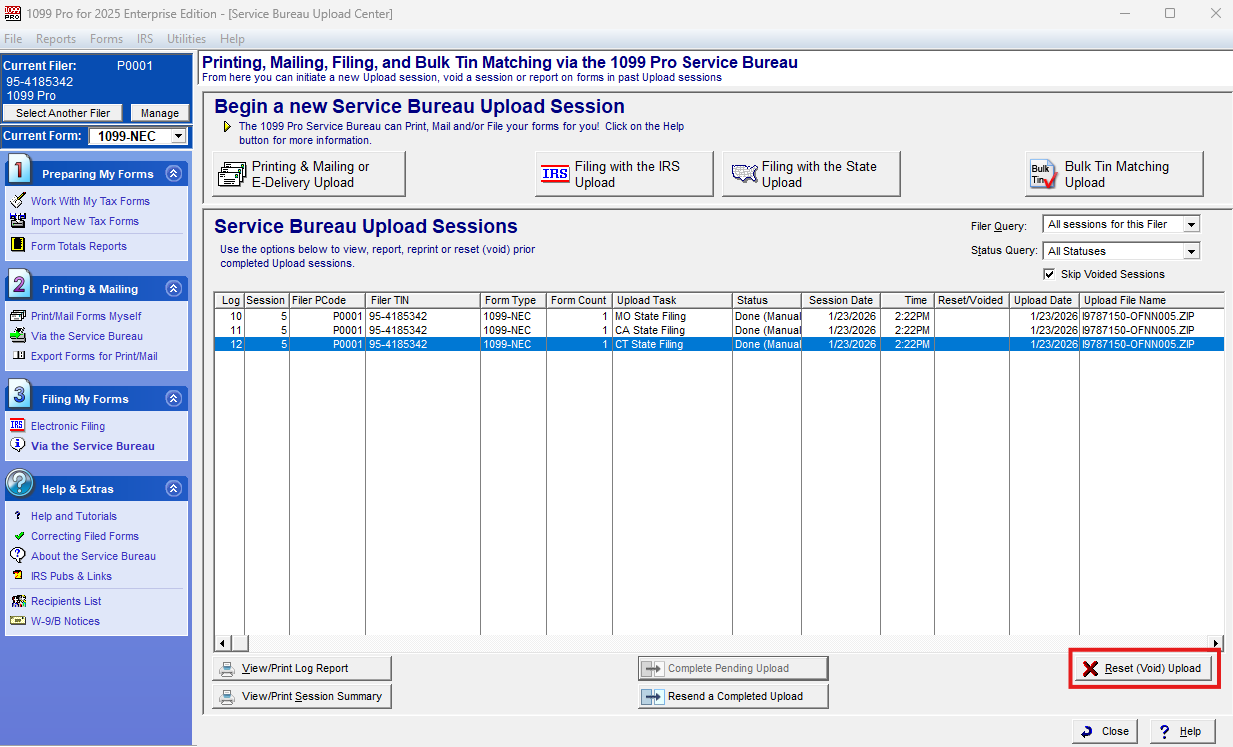Click the W-9/B Notices icon
Viewport: 1233px width, 747px height.
tap(17, 621)
